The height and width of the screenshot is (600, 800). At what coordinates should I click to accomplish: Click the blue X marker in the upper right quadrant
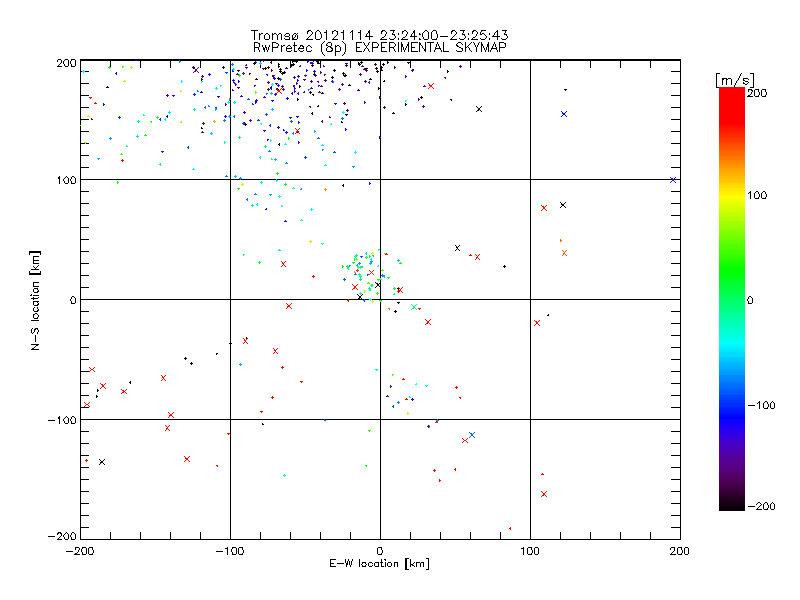point(564,114)
